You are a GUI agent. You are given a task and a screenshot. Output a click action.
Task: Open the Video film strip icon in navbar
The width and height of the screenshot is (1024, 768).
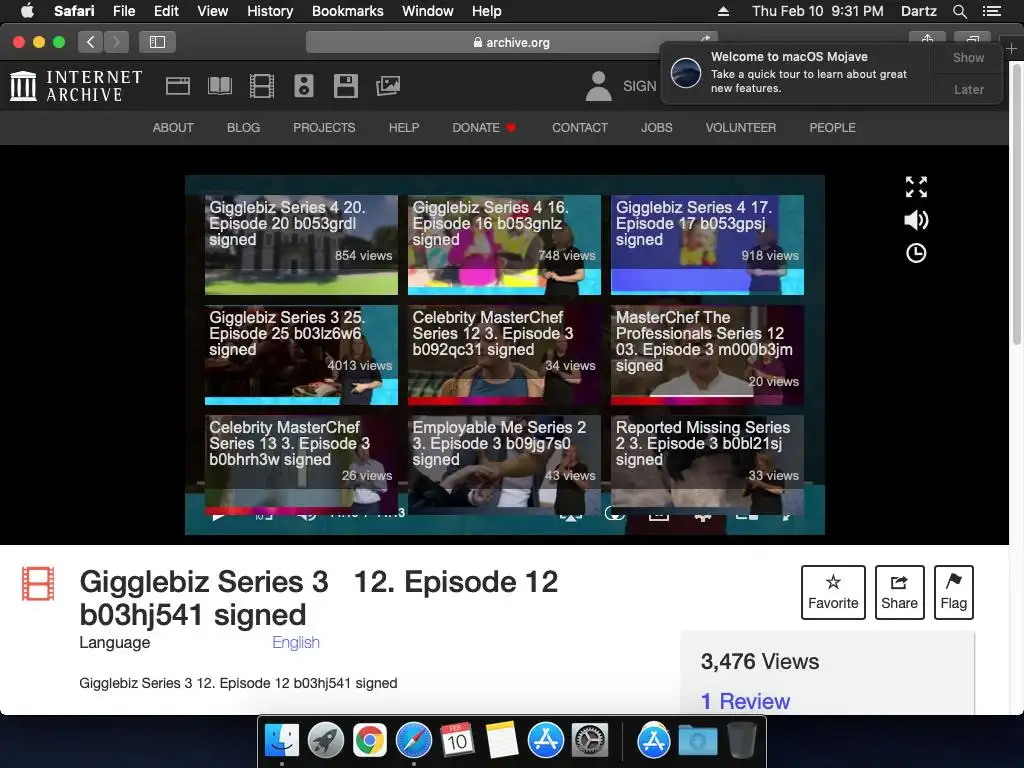pos(262,86)
